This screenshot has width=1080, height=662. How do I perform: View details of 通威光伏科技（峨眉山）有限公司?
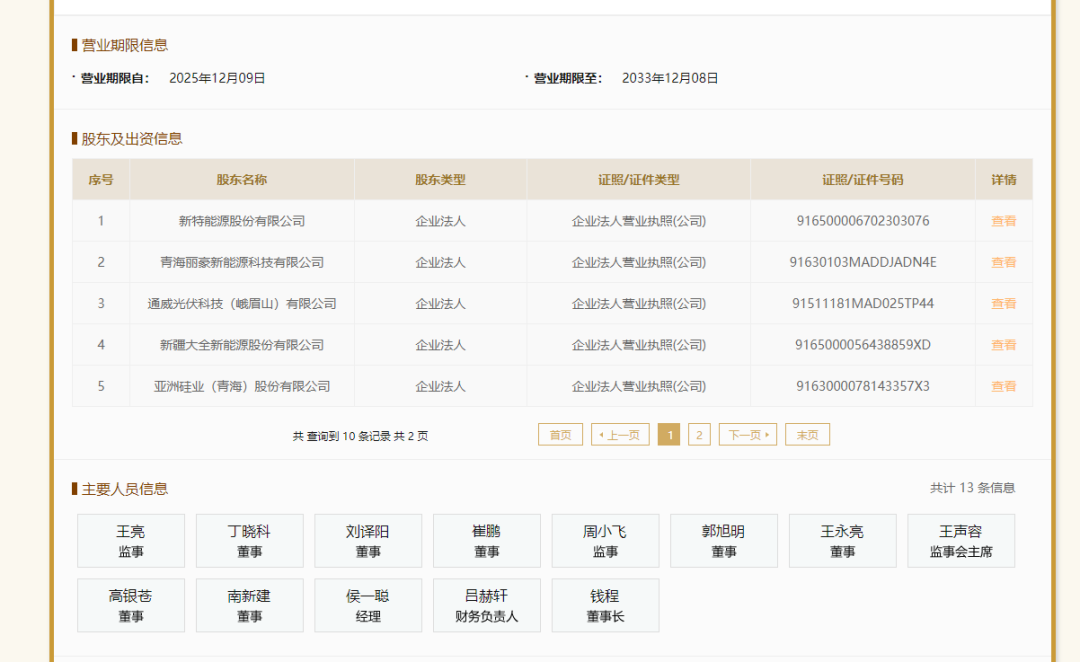[1003, 304]
